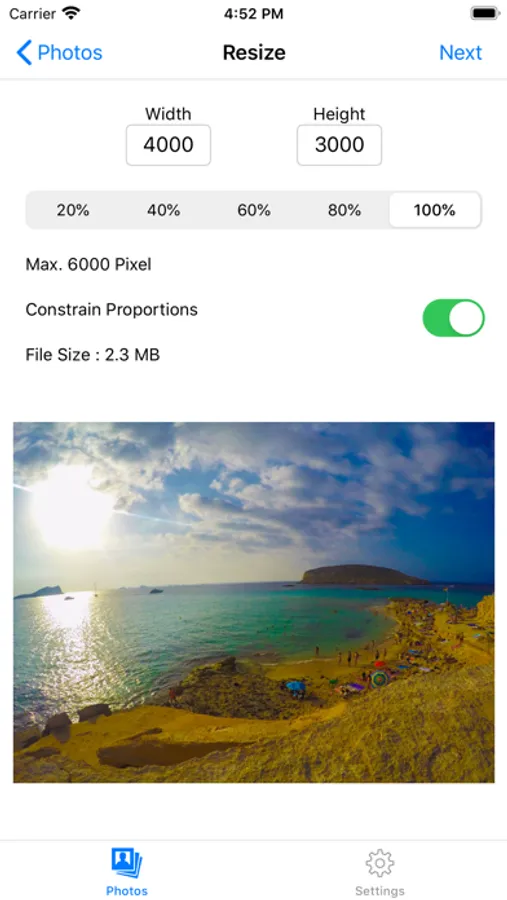
Task: Tap the back chevron to Photos
Action: tap(24, 52)
